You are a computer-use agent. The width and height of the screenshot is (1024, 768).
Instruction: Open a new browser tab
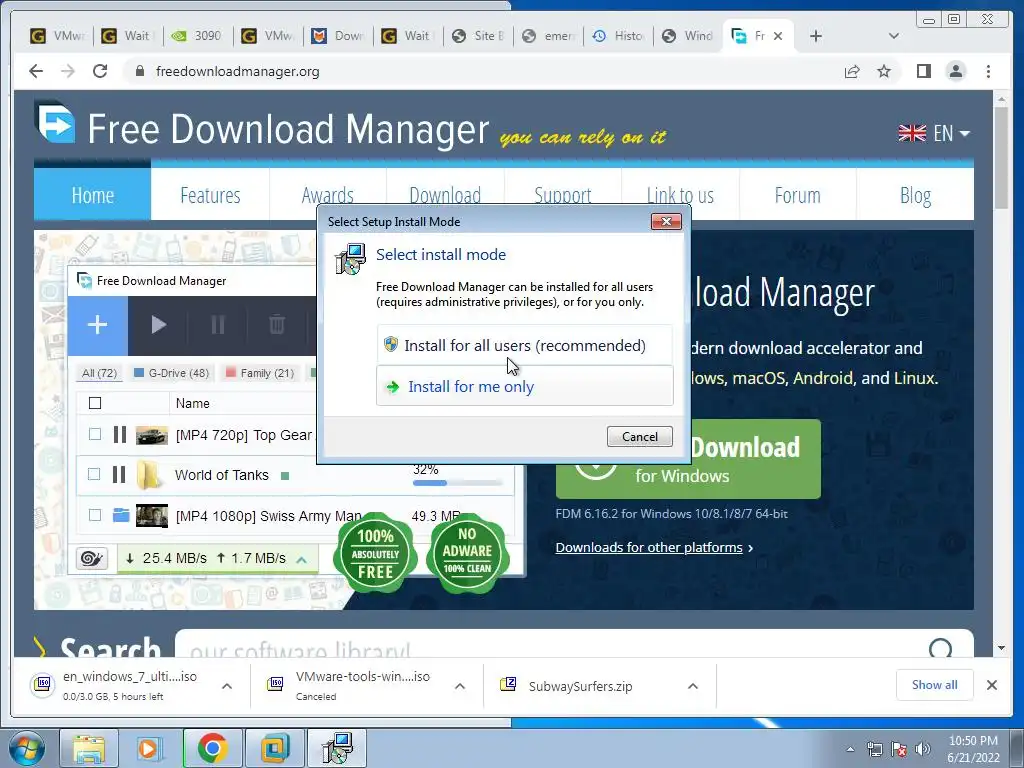pyautogui.click(x=816, y=36)
